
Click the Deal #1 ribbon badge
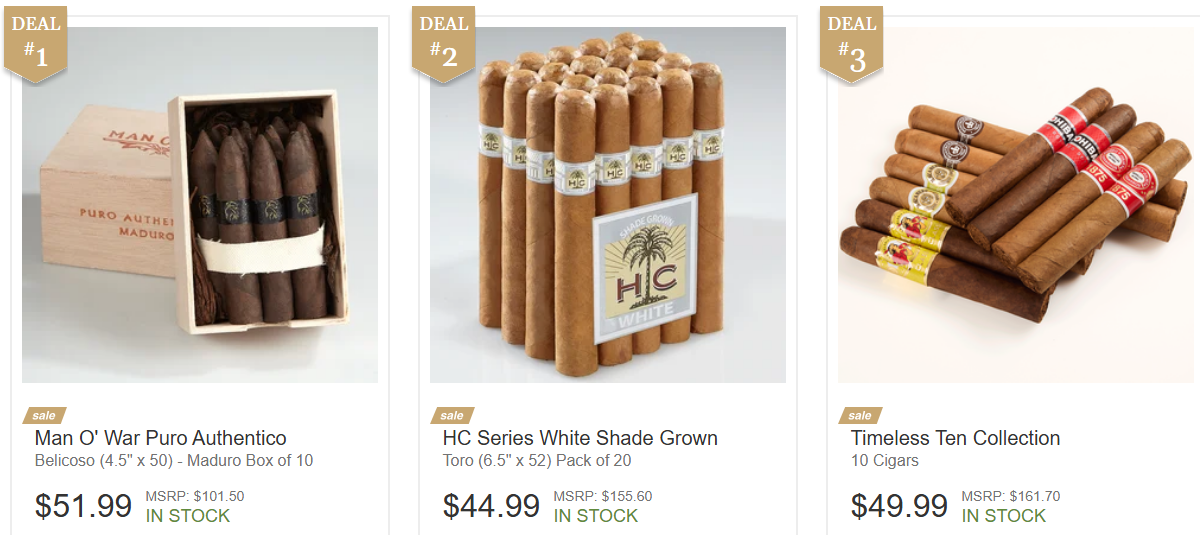point(35,40)
